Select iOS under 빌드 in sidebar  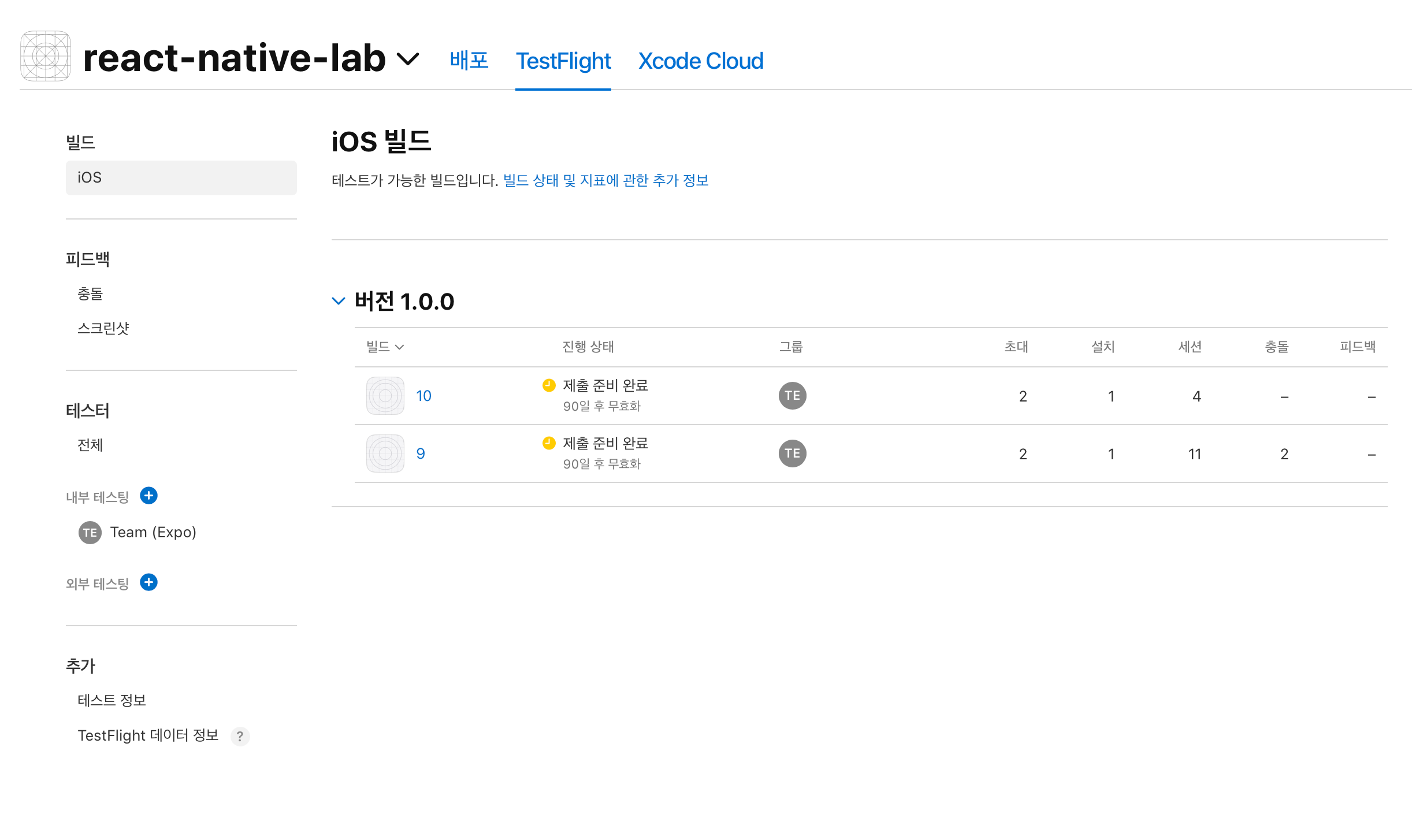click(x=181, y=178)
